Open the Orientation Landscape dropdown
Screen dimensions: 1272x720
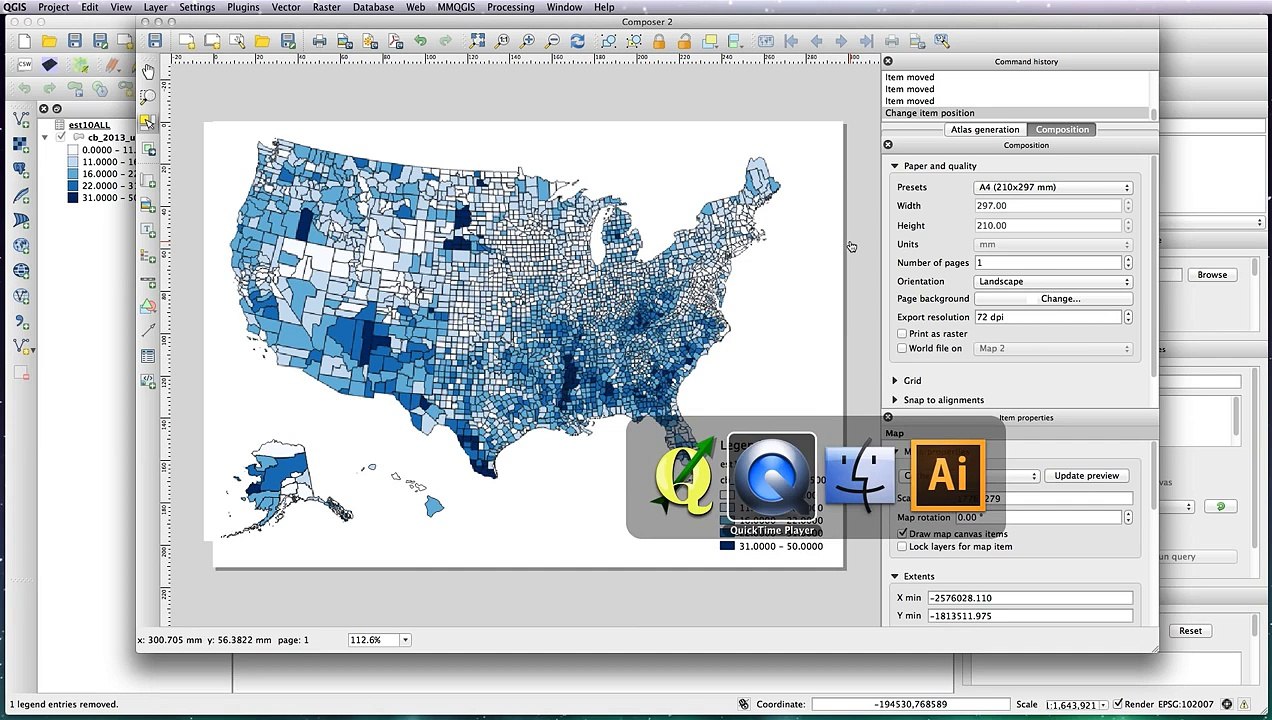[1053, 282]
